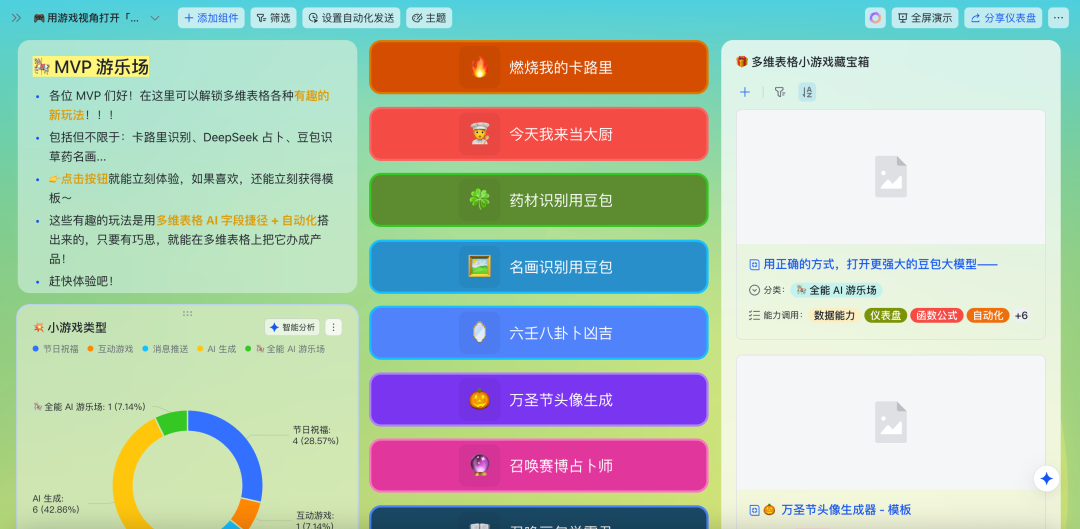
Task: Click the floating AI sparkle button
Action: click(1046, 479)
